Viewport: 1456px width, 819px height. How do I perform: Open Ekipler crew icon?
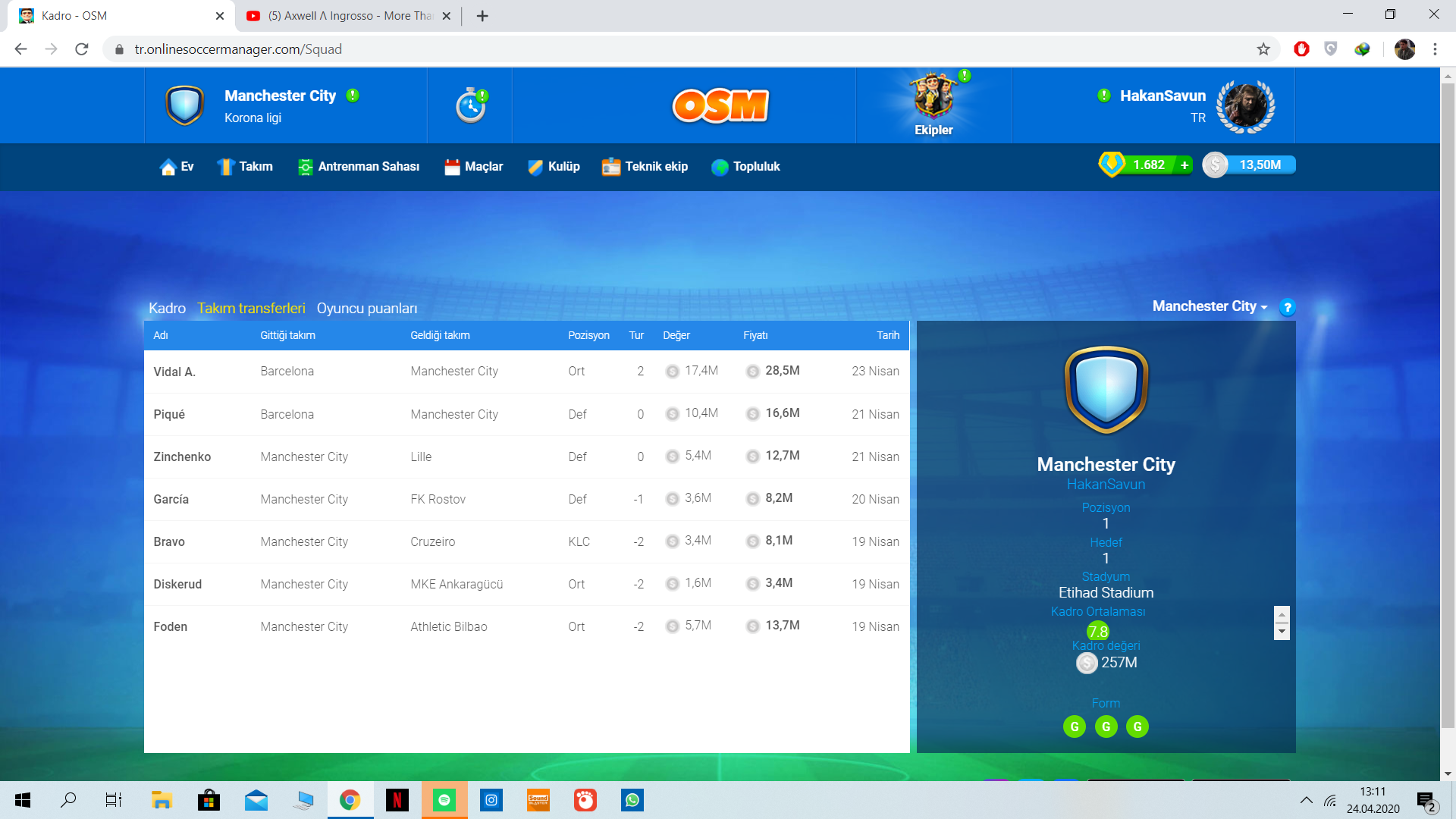934,105
